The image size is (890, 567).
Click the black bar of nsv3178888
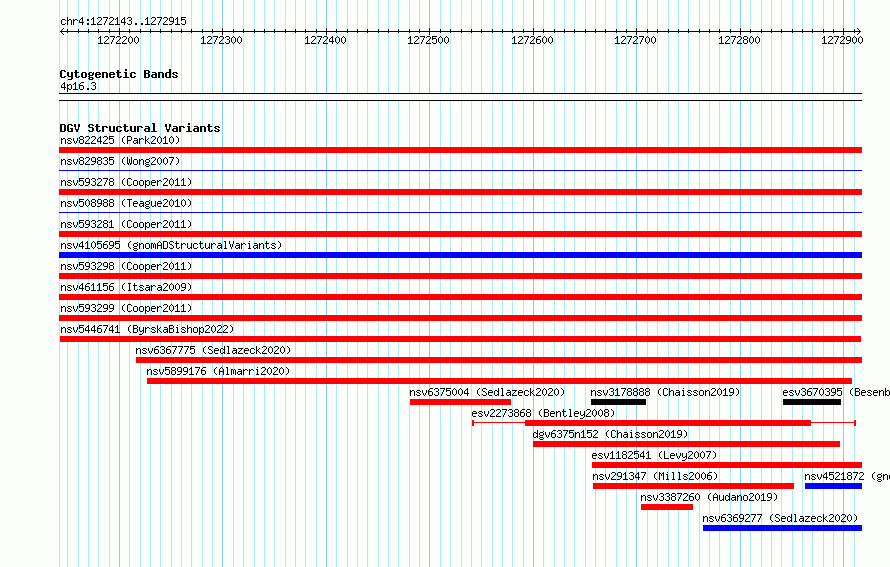click(618, 402)
